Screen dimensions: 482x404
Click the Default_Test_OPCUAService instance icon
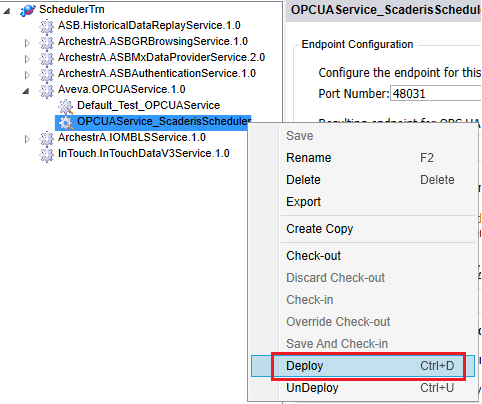(66, 106)
